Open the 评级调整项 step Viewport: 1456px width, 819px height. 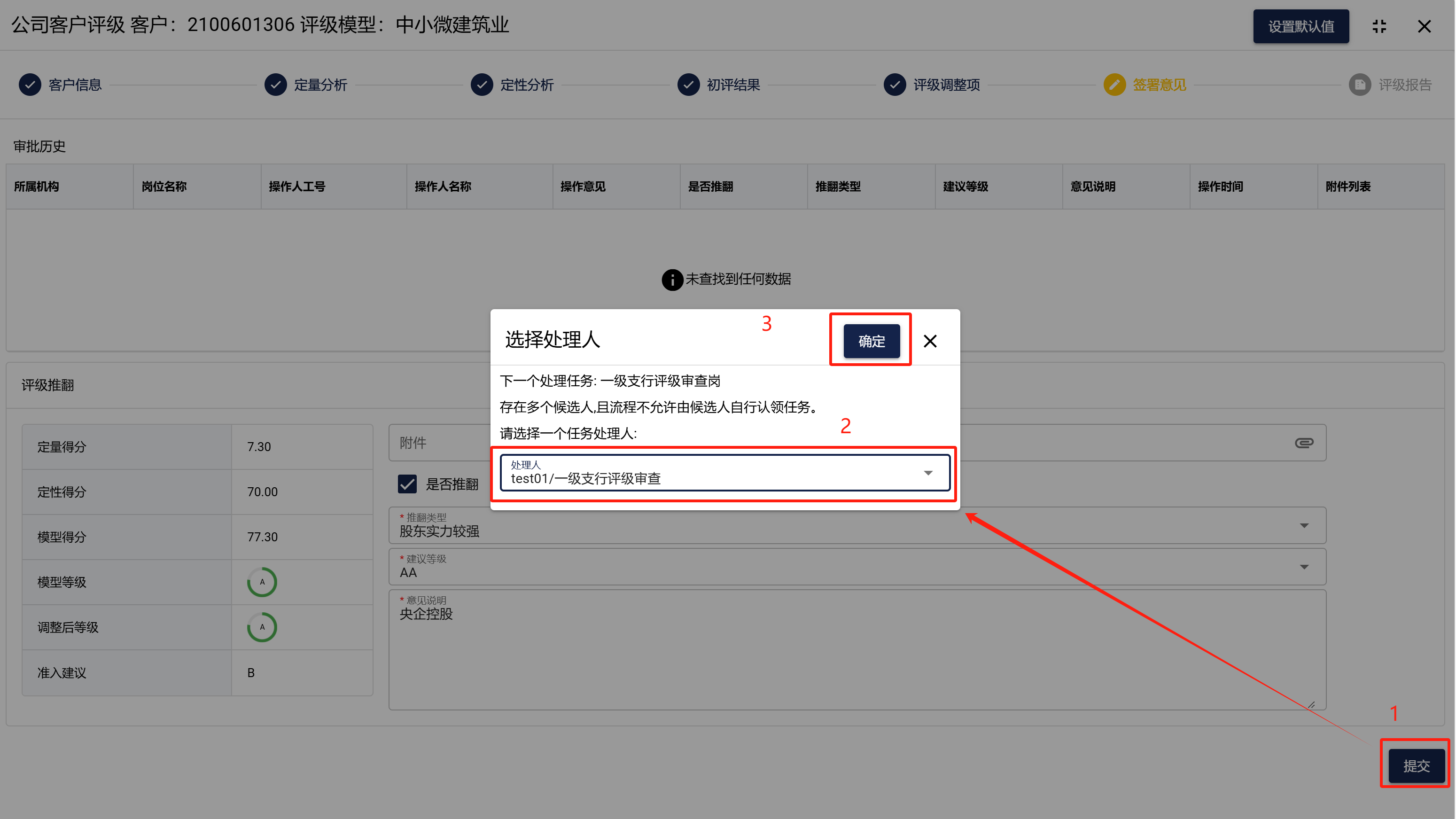[x=946, y=85]
